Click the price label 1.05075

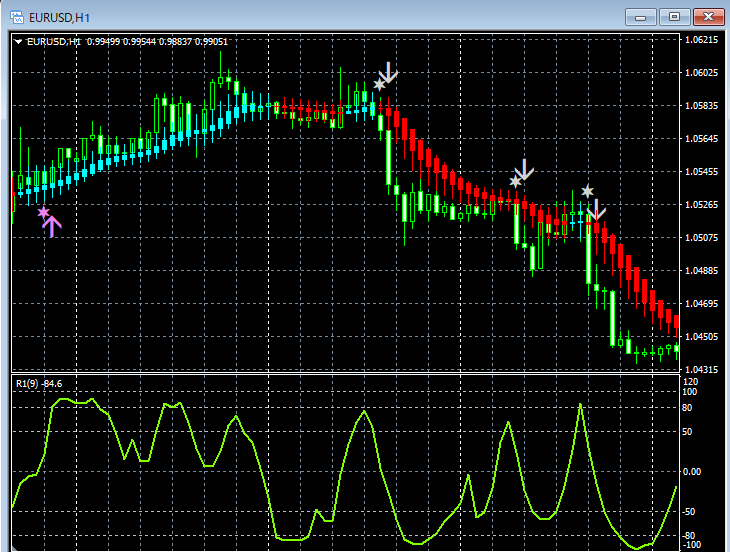click(x=701, y=238)
